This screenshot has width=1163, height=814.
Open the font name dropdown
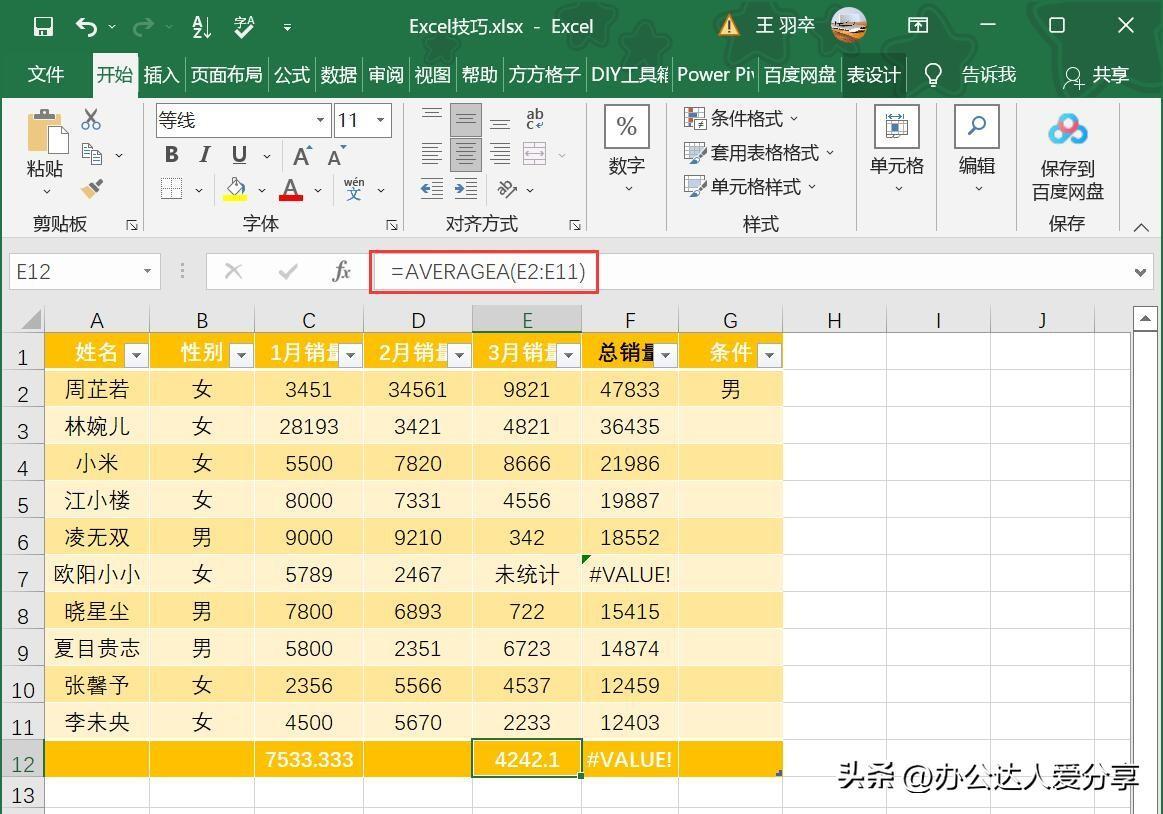[320, 121]
